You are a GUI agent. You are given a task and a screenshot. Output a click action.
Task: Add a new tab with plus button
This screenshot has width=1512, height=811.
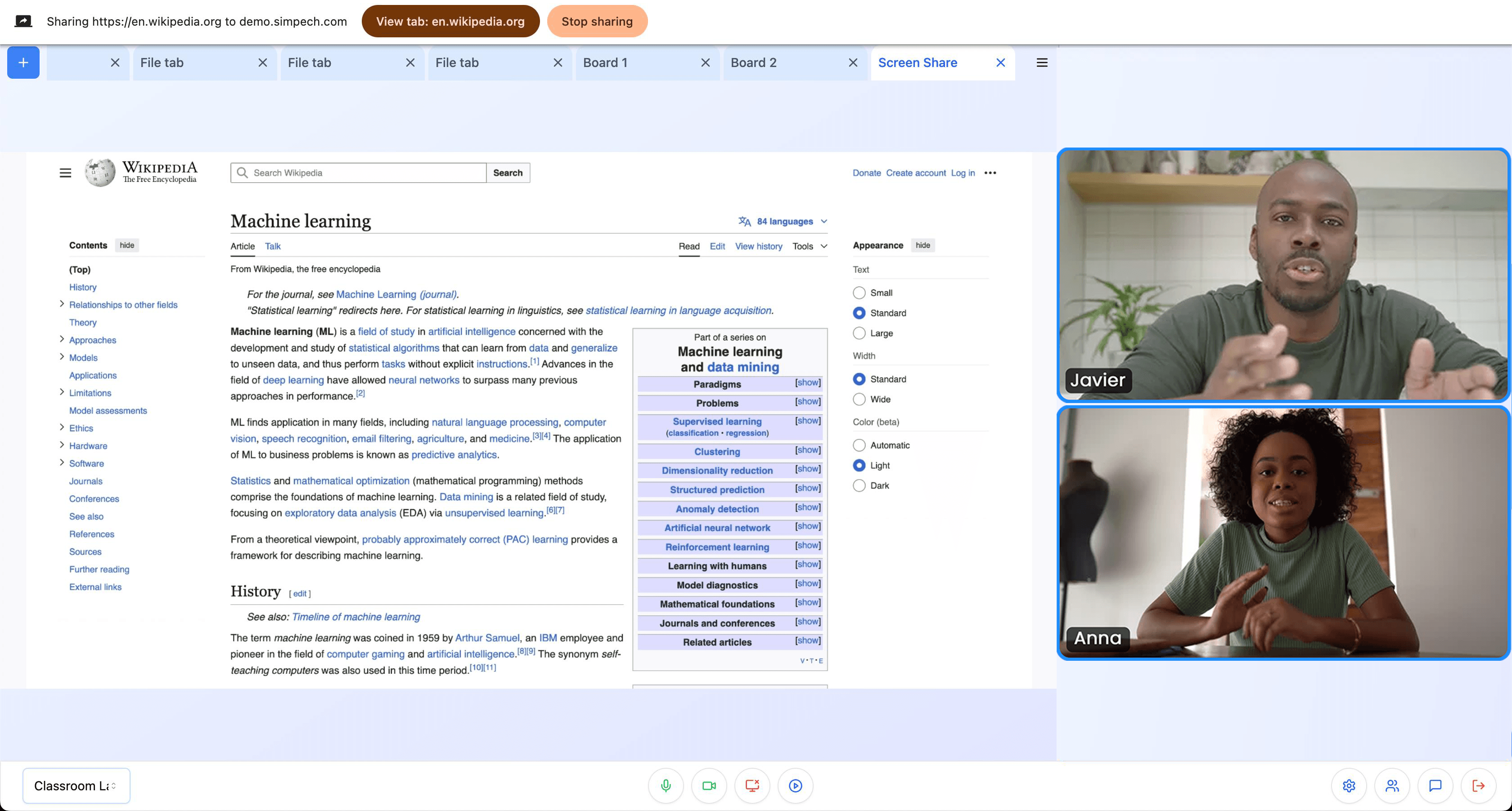coord(23,62)
